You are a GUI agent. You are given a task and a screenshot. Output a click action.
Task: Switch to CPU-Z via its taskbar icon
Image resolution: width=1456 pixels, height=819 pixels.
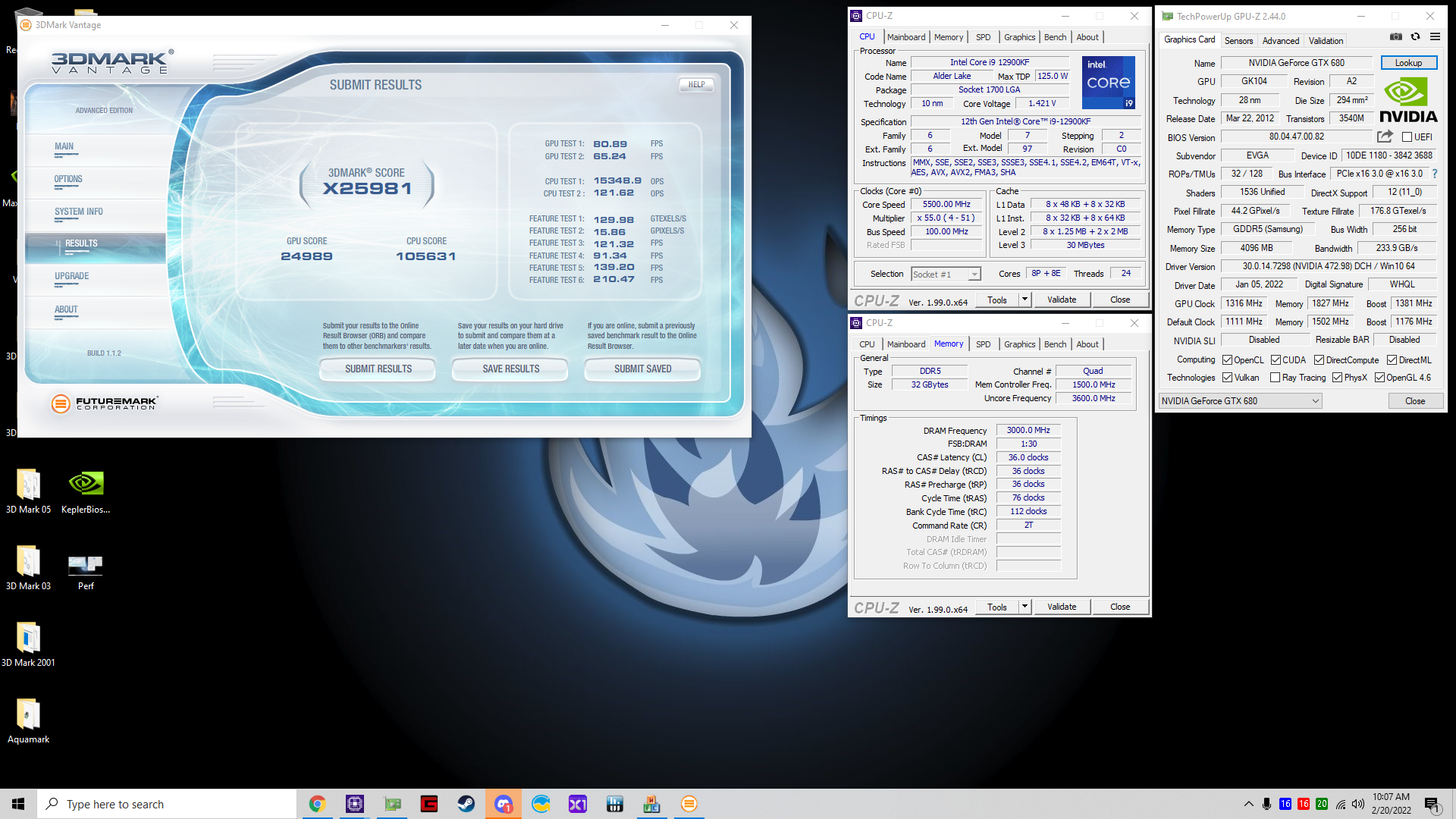pyautogui.click(x=354, y=804)
